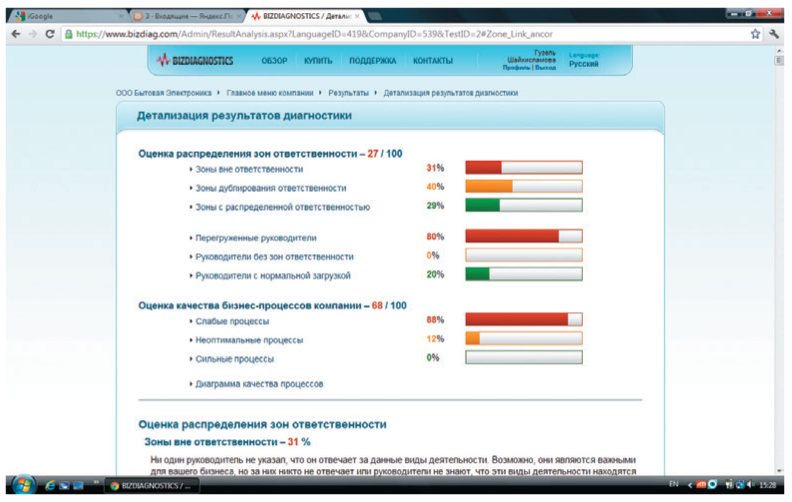The image size is (792, 502).
Task: Open Диаграмма качества процессов link
Action: pyautogui.click(x=258, y=384)
